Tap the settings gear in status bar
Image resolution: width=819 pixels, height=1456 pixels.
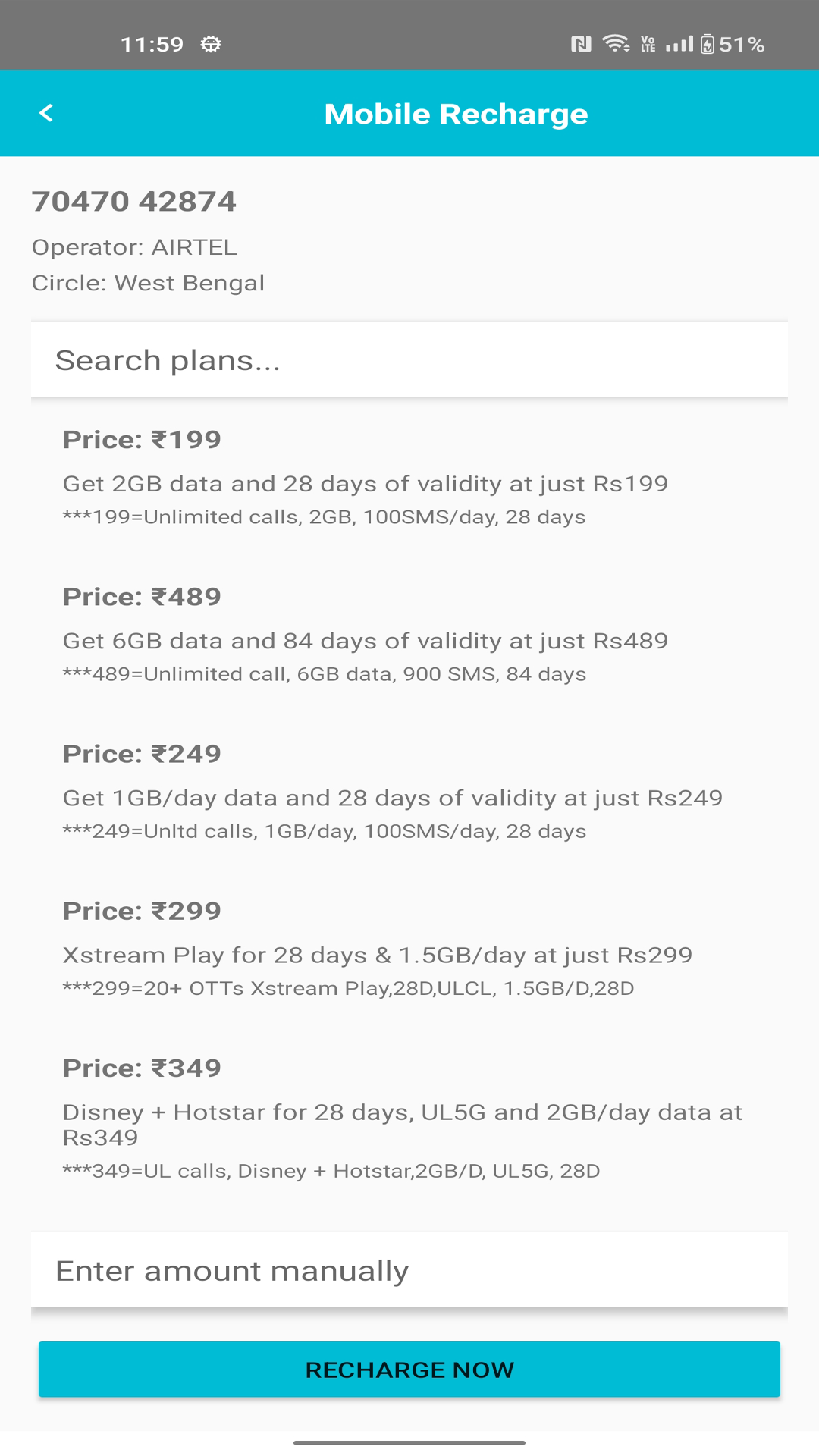tap(211, 44)
